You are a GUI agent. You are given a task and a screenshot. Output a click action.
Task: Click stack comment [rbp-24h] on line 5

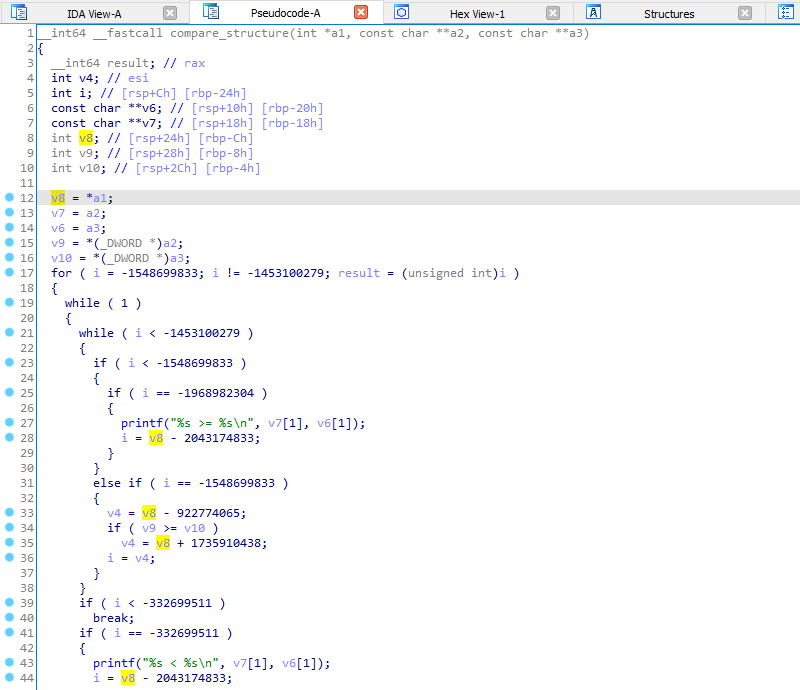point(215,93)
